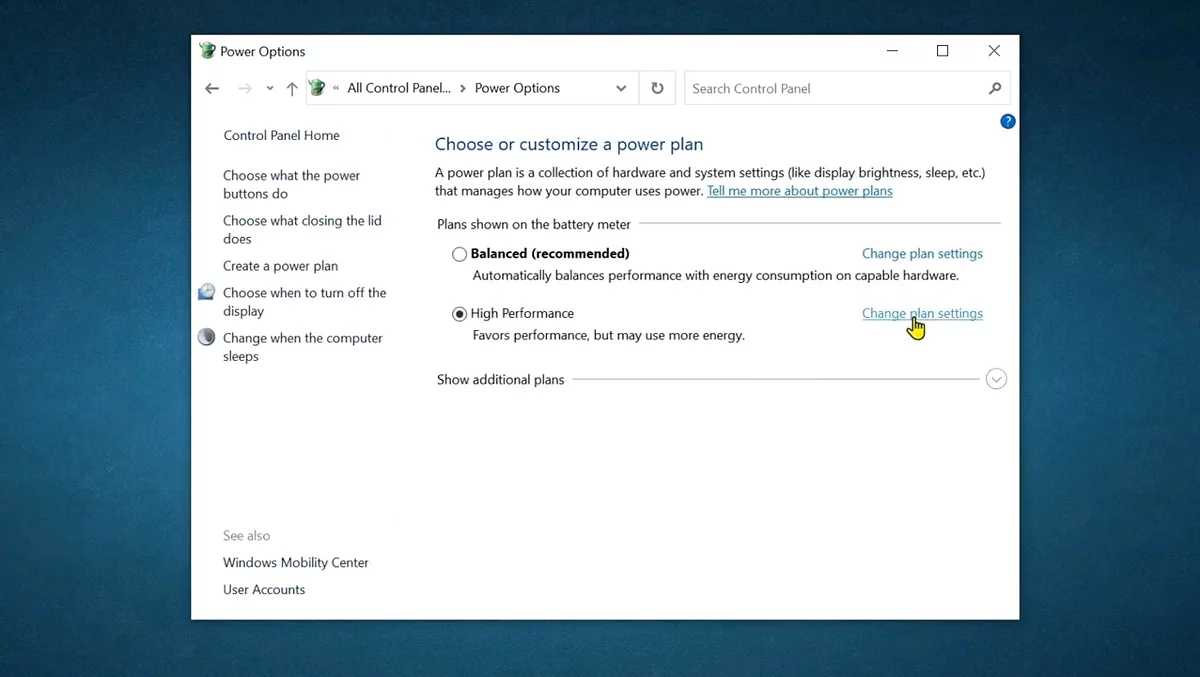
Task: Click Create a power plan
Action: (280, 266)
